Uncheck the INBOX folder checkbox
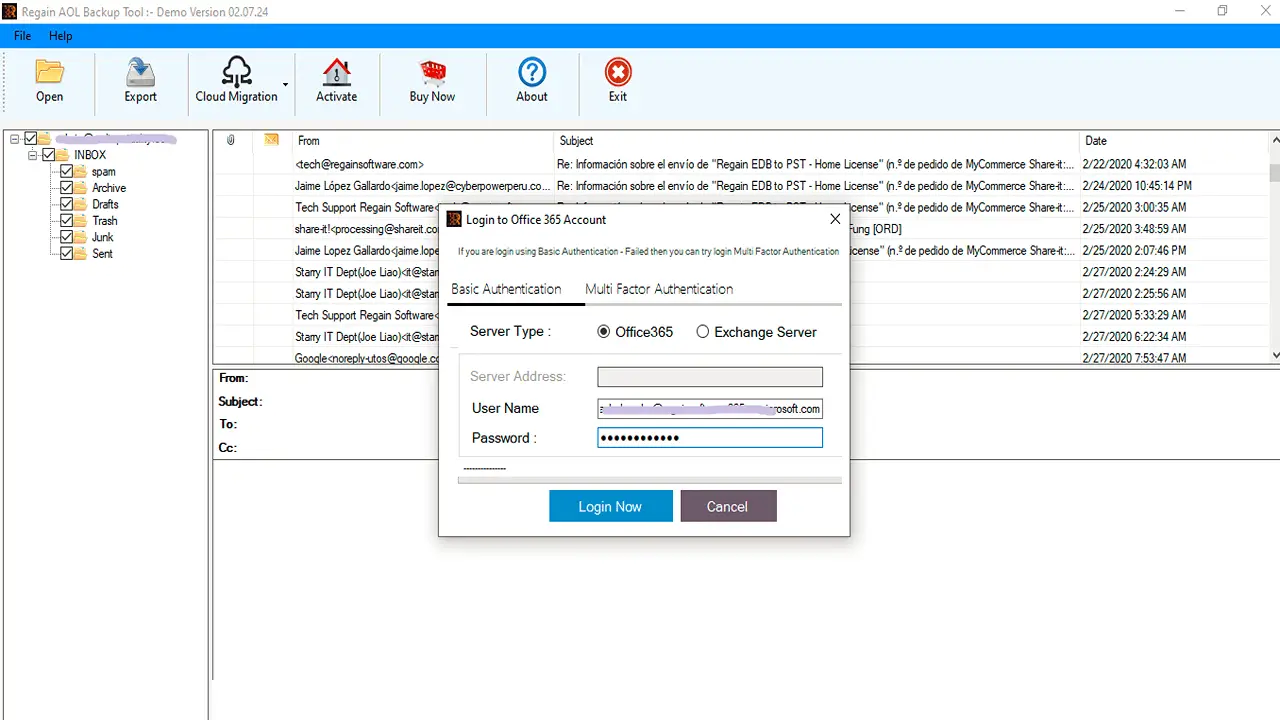Screen dimensions: 1280x720 [x=48, y=155]
